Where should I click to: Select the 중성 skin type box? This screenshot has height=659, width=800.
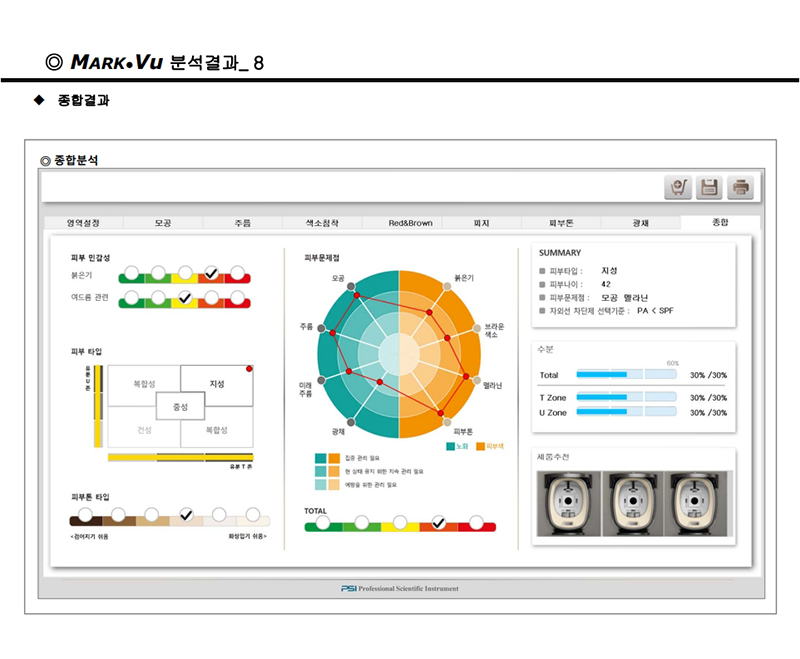click(181, 406)
